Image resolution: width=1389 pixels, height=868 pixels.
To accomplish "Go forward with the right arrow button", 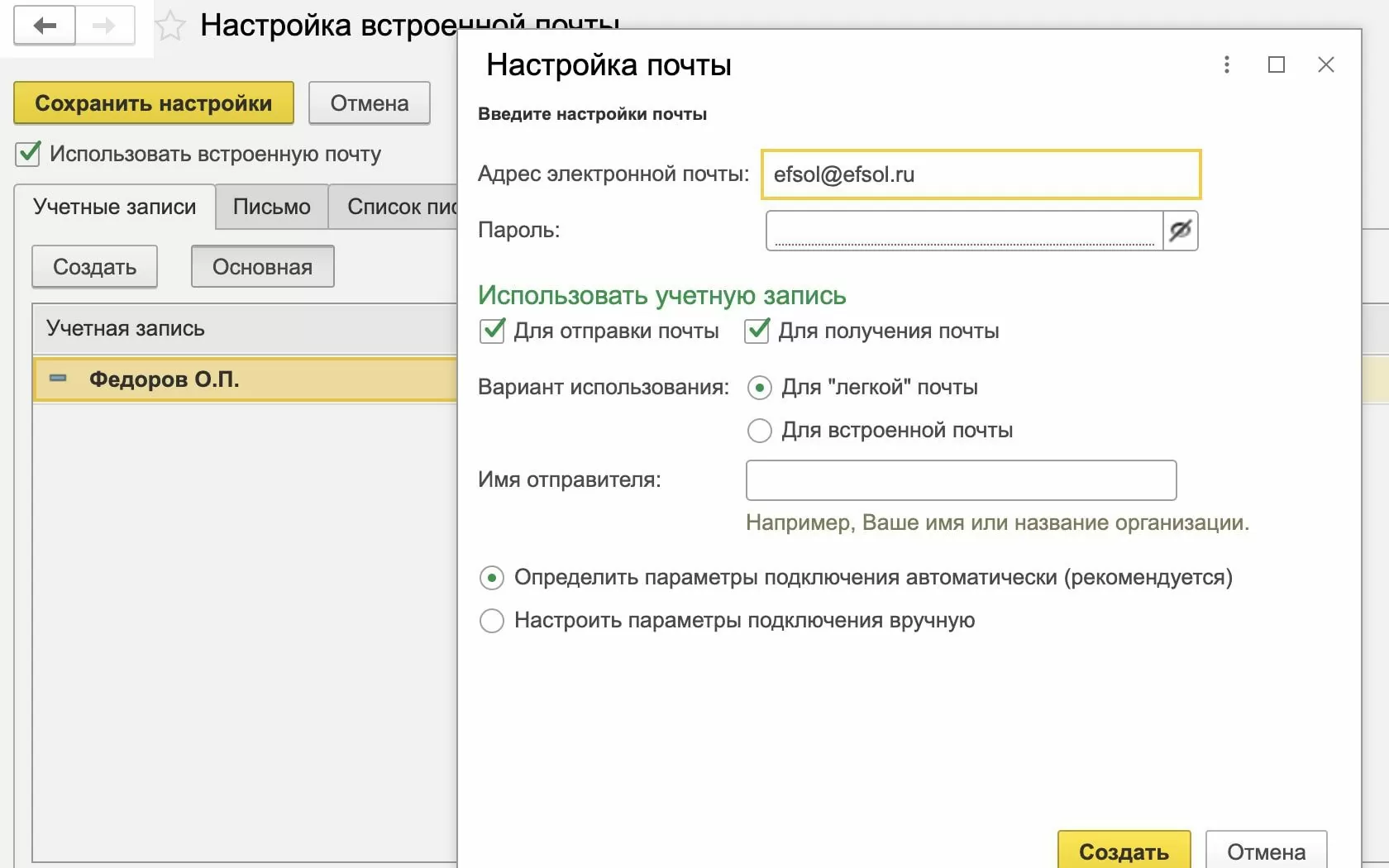I will [x=105, y=26].
